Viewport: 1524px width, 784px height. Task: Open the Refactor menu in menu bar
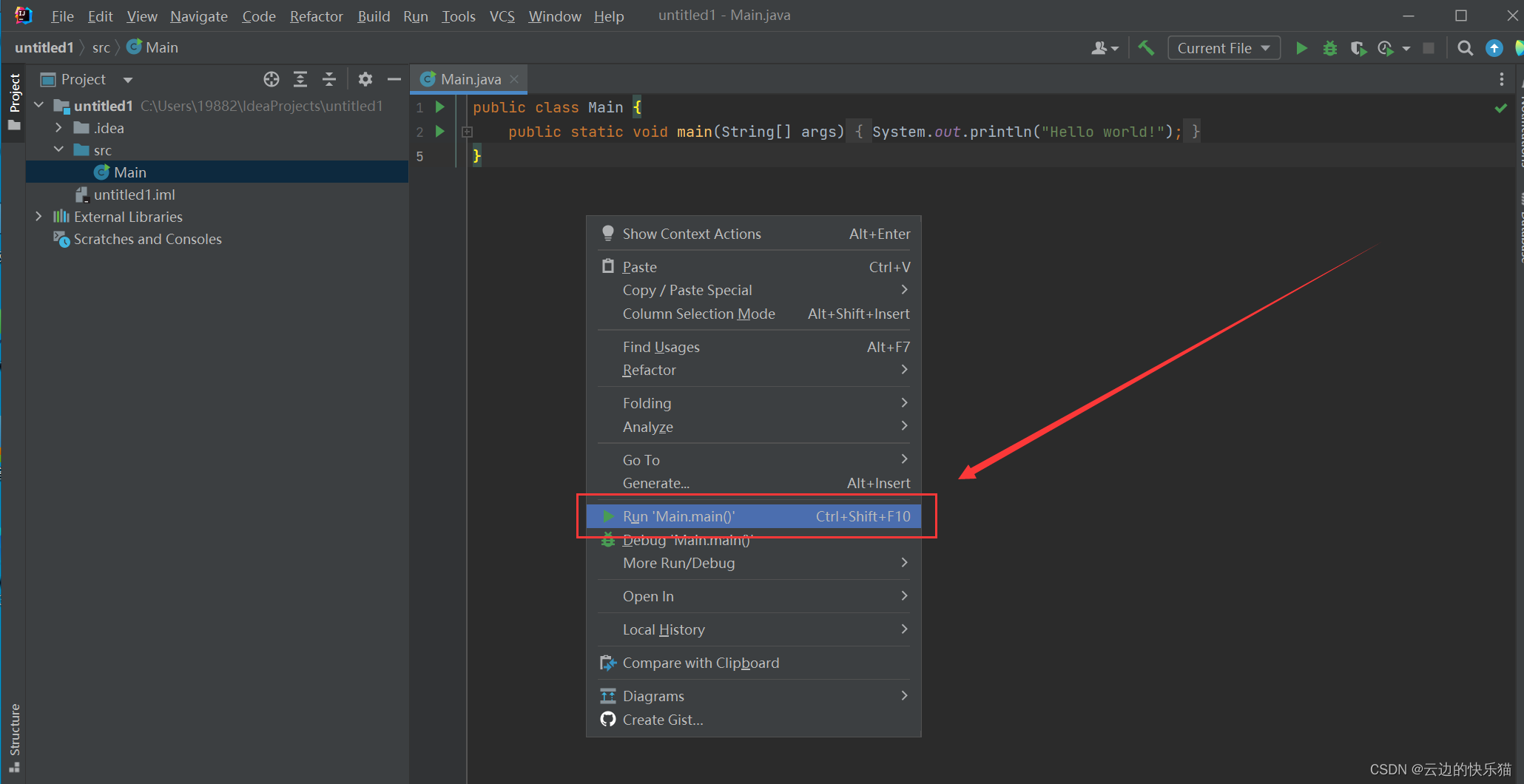[316, 16]
